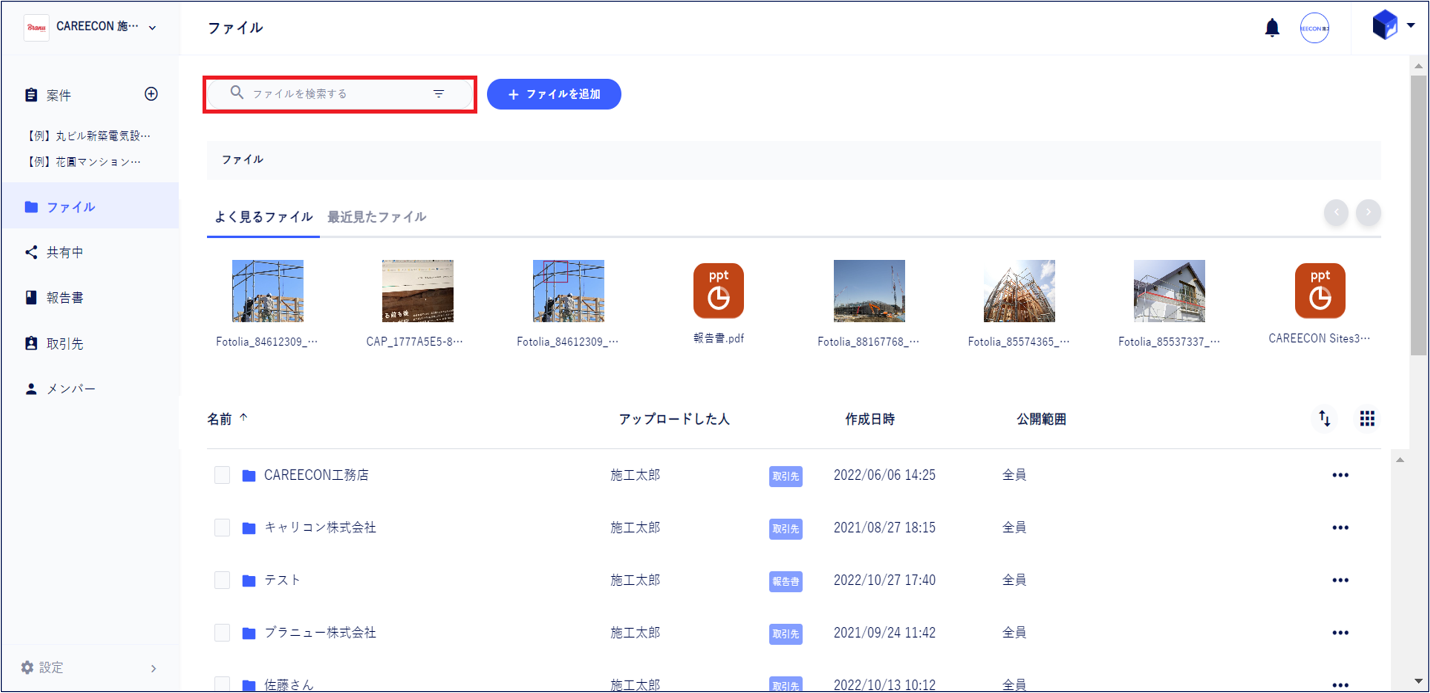Open project 【例】丸ビル新築電気設…
The height and width of the screenshot is (693, 1430).
click(89, 135)
